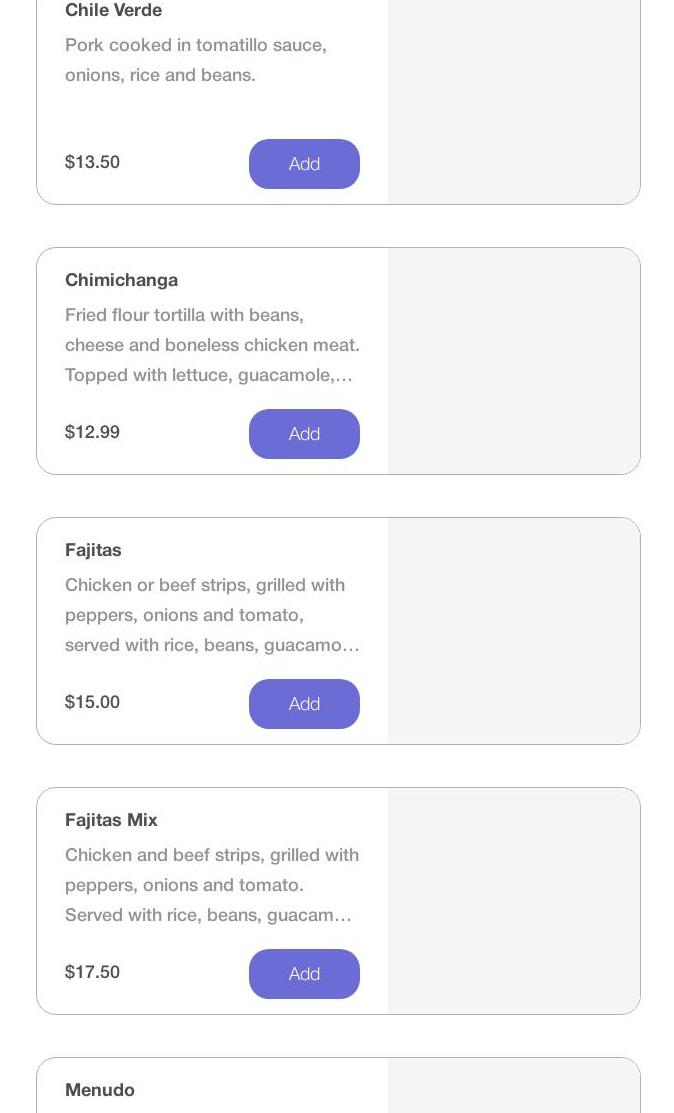Viewport: 674px width, 1113px height.
Task: Click the $12.99 Chimichanga price
Action: (x=92, y=432)
